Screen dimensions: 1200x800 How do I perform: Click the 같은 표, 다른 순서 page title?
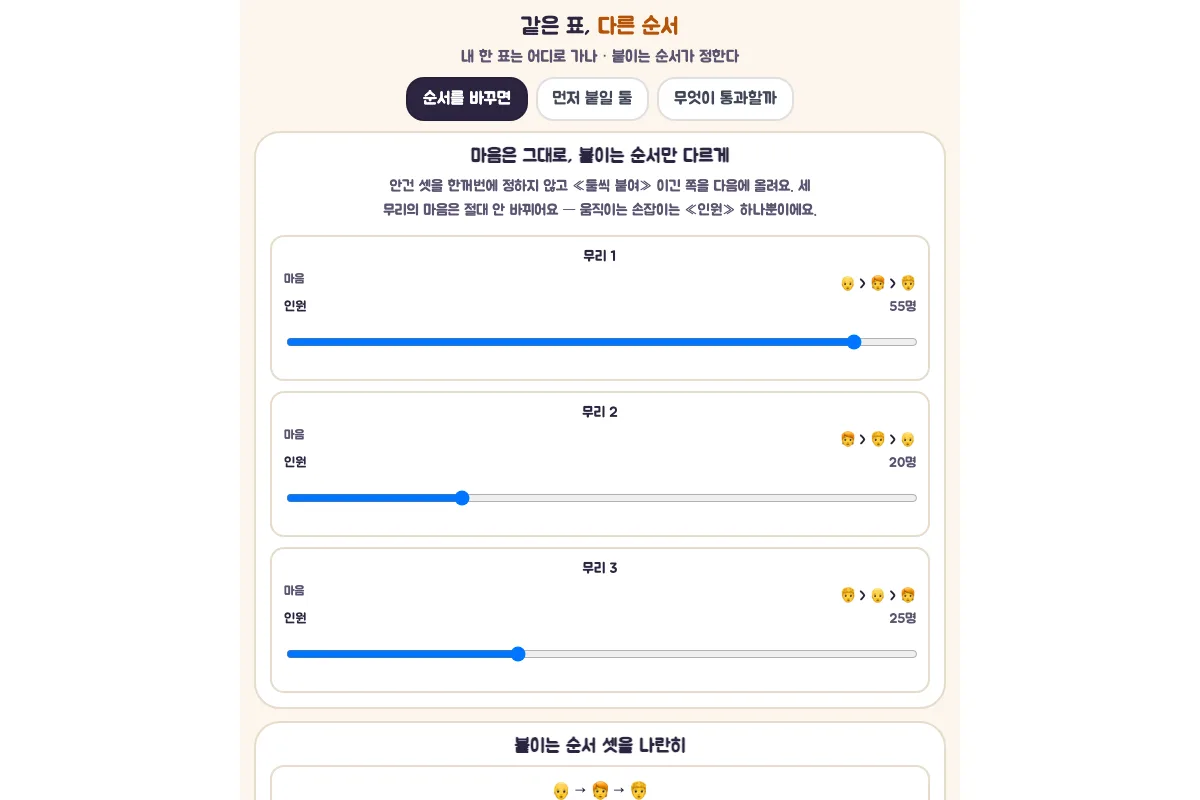click(x=600, y=26)
